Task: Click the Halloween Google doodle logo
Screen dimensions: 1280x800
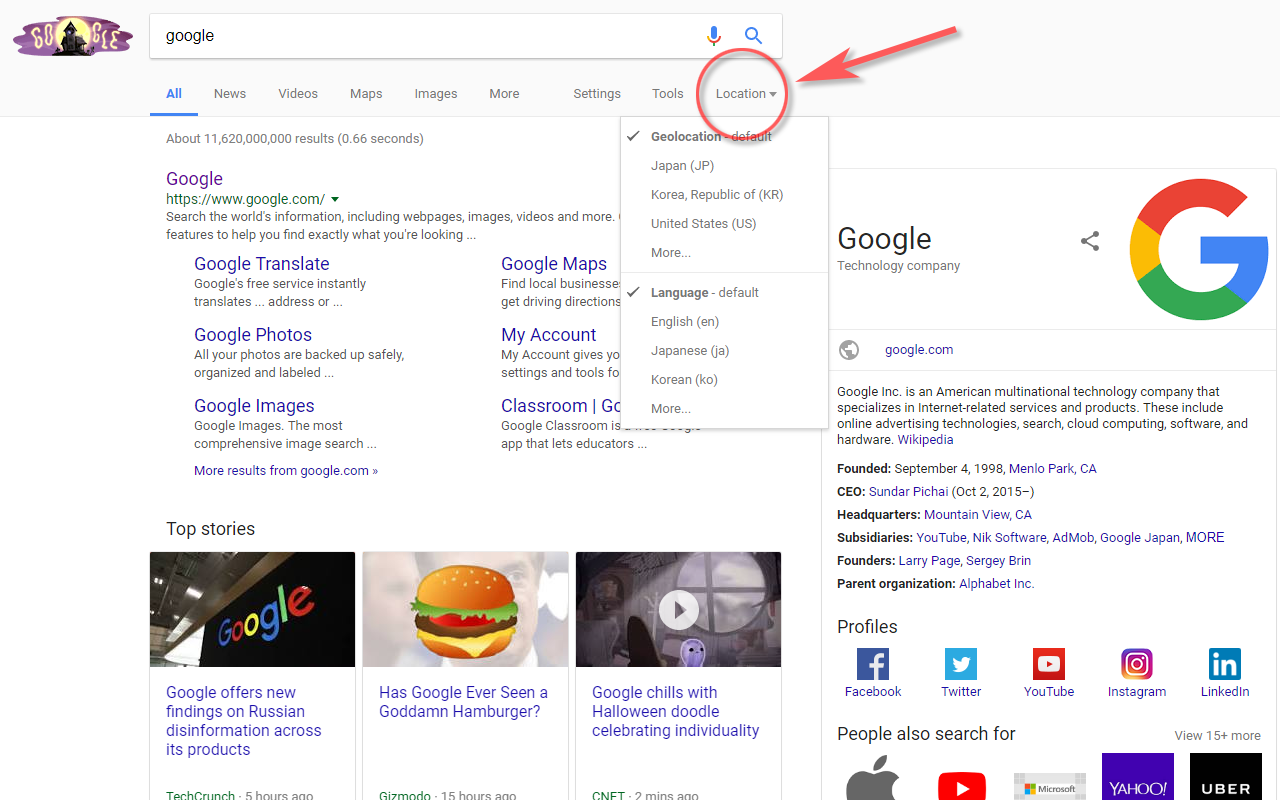Action: point(72,35)
